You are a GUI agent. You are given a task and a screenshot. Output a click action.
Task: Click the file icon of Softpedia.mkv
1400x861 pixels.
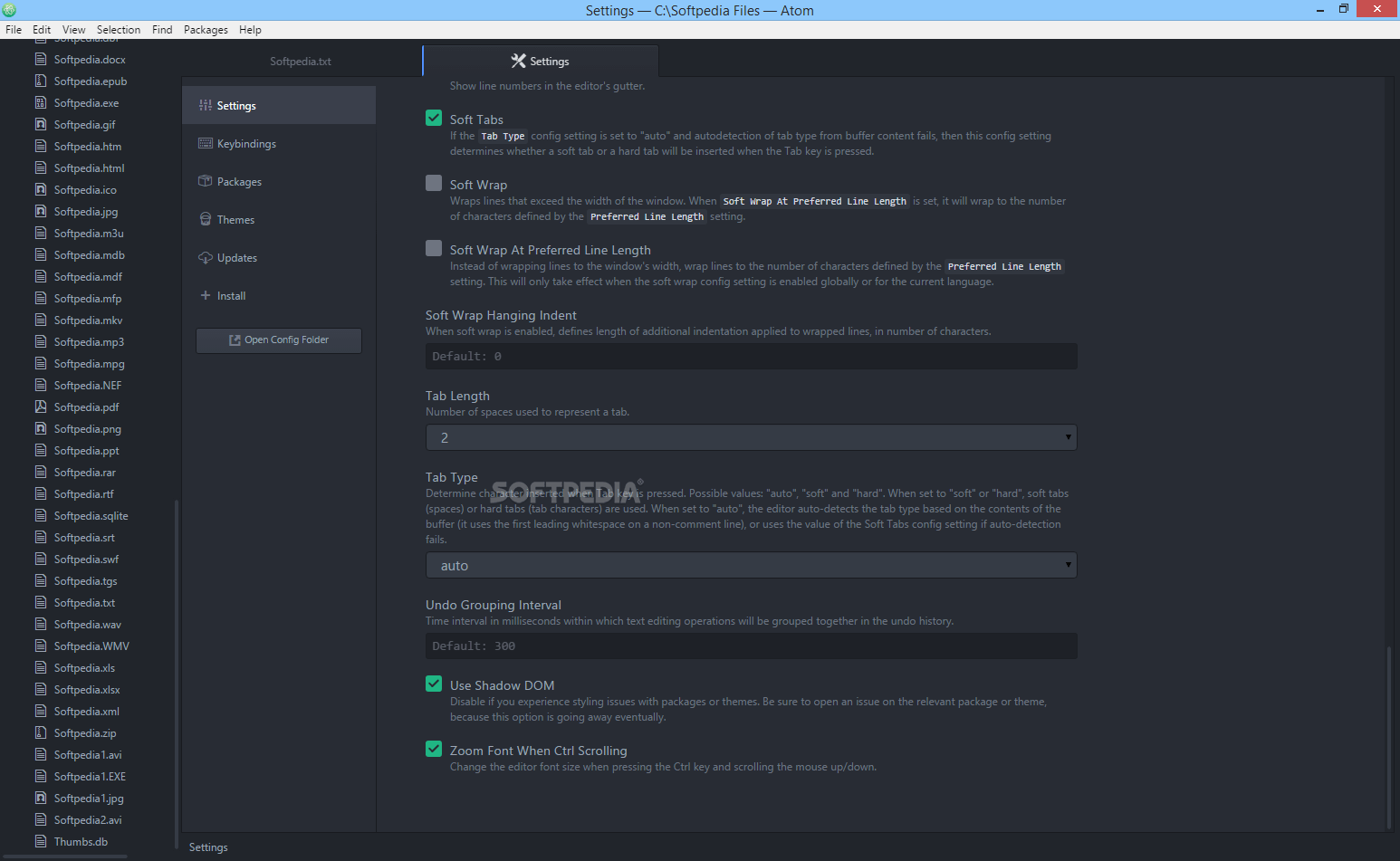pyautogui.click(x=41, y=320)
